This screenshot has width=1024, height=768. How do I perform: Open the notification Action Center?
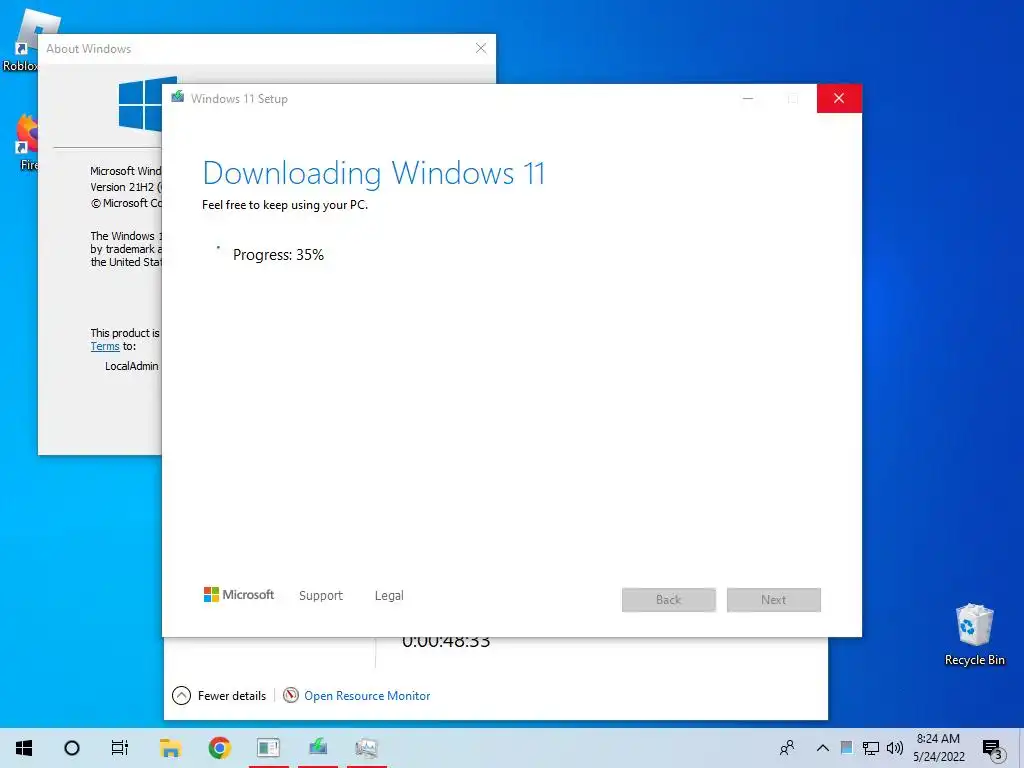[993, 748]
